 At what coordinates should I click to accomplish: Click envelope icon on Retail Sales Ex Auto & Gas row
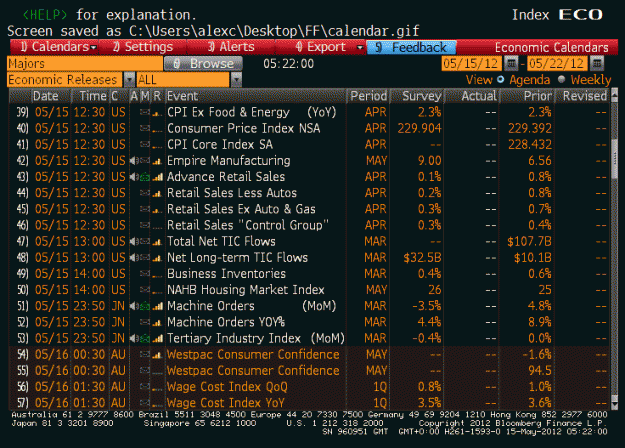[145, 209]
